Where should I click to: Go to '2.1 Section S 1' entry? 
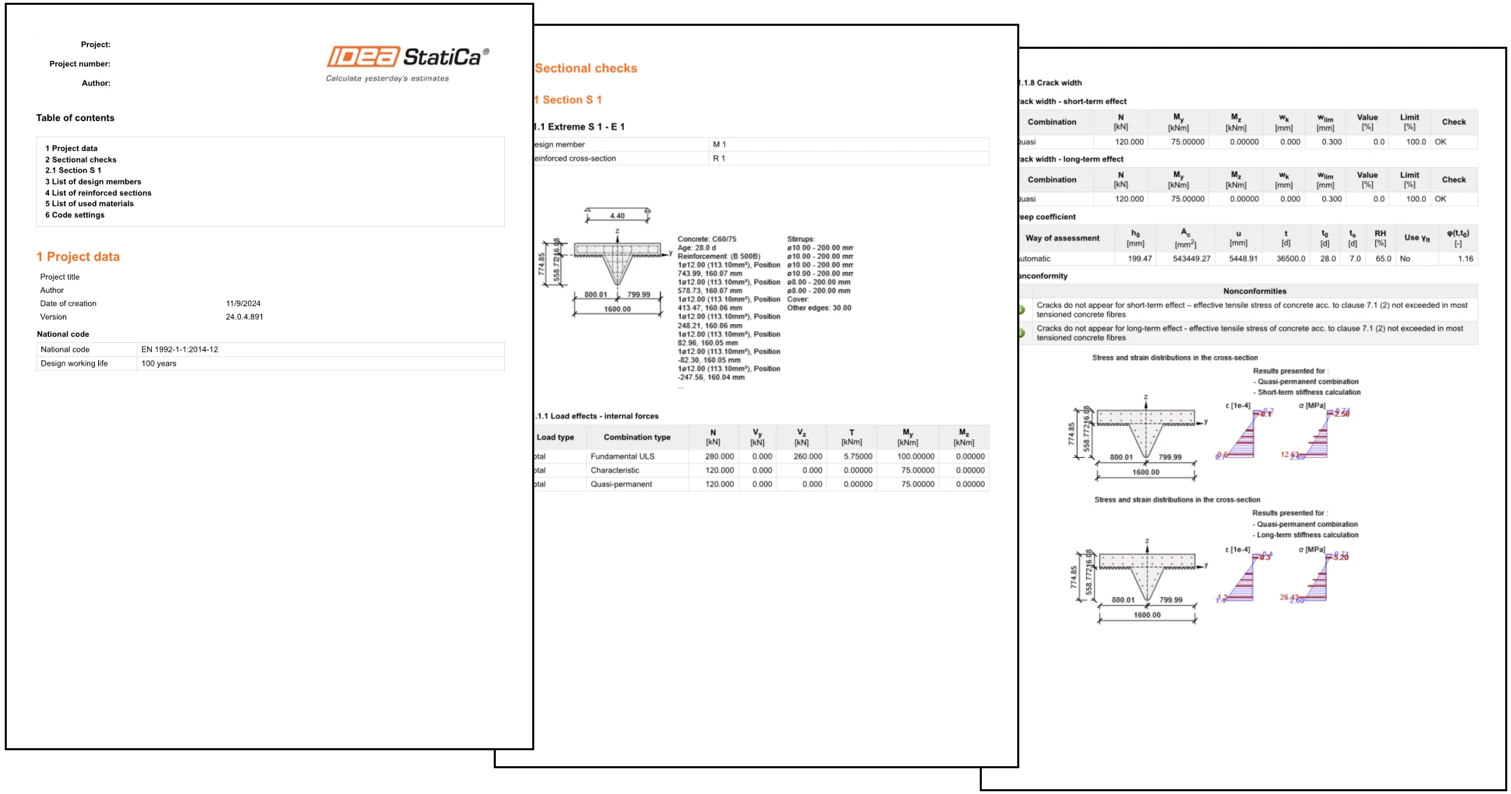pyautogui.click(x=73, y=170)
